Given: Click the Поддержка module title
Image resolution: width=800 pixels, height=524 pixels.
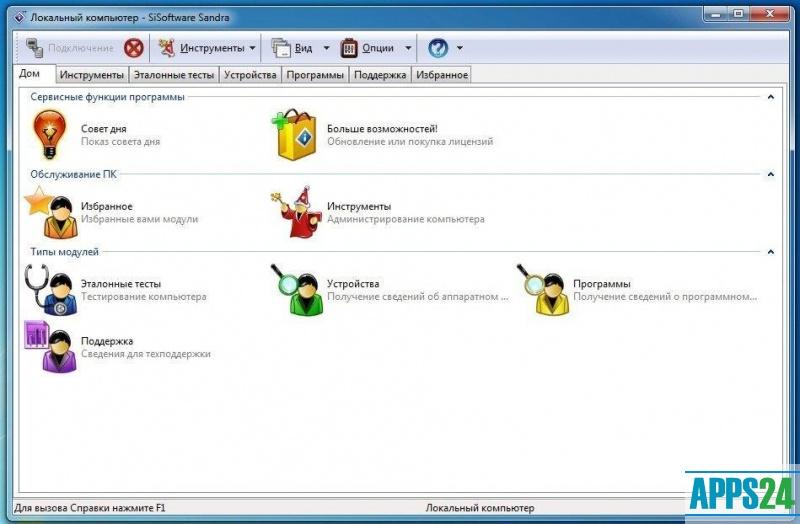Looking at the screenshot, I should click(107, 341).
